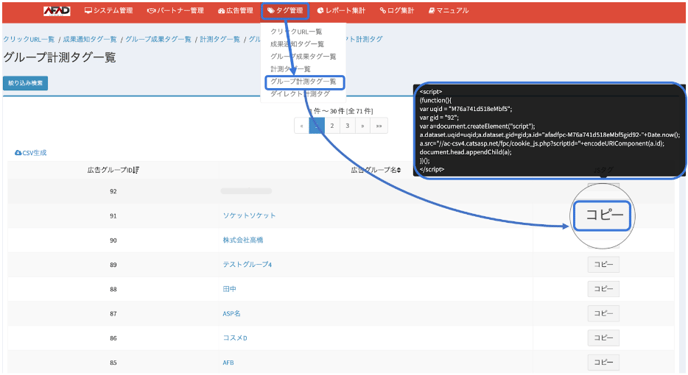Viewport: 688px width, 375px height.
Task: Open システム管理 menu in navbar
Action: [109, 11]
